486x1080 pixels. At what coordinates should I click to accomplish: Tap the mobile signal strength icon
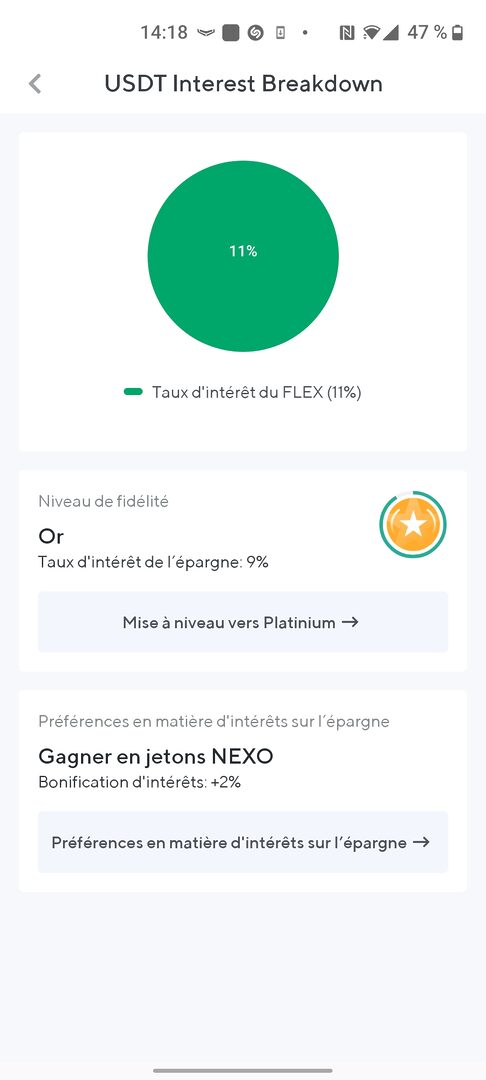click(390, 32)
